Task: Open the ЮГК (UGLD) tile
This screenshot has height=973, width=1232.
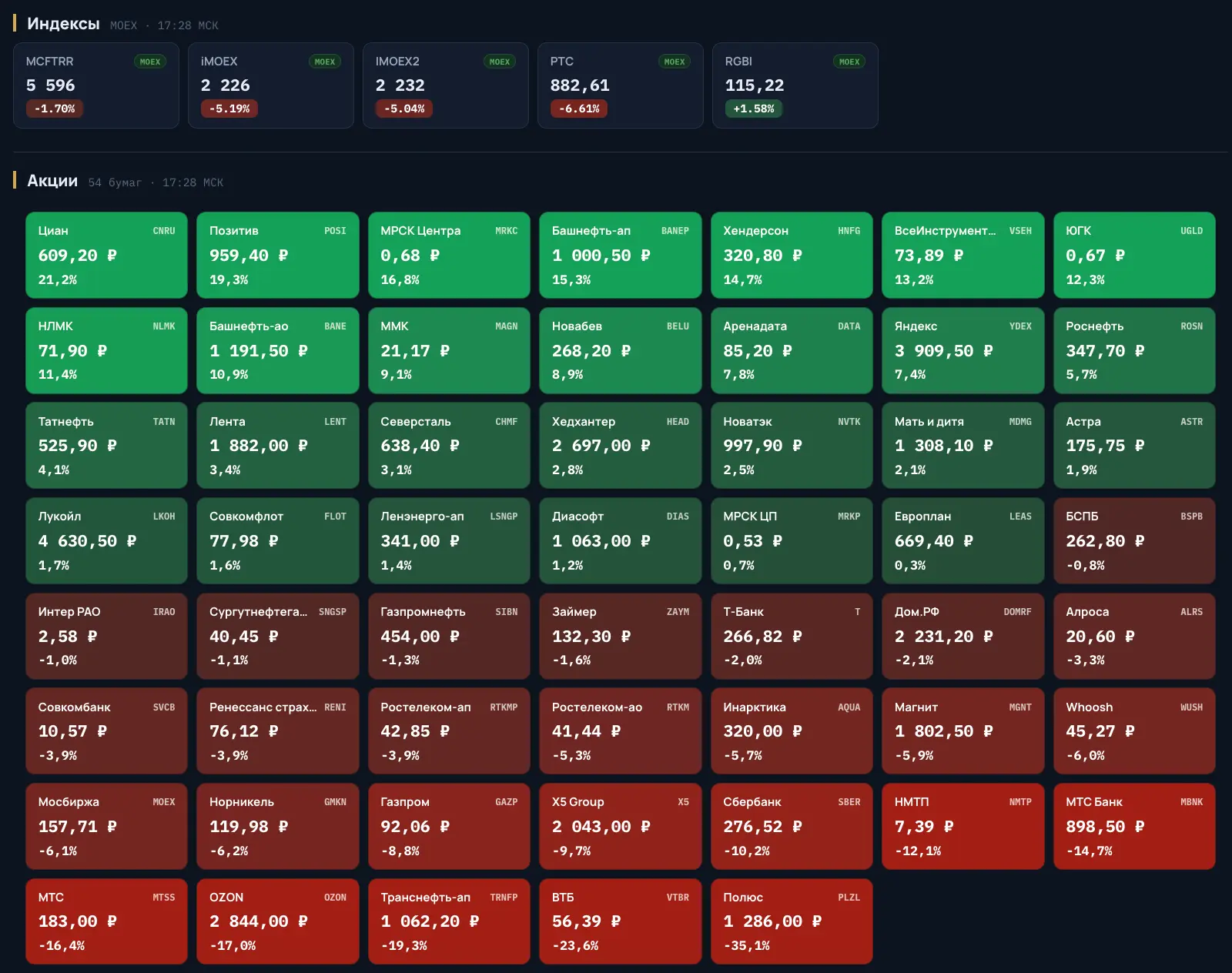Action: point(1134,255)
